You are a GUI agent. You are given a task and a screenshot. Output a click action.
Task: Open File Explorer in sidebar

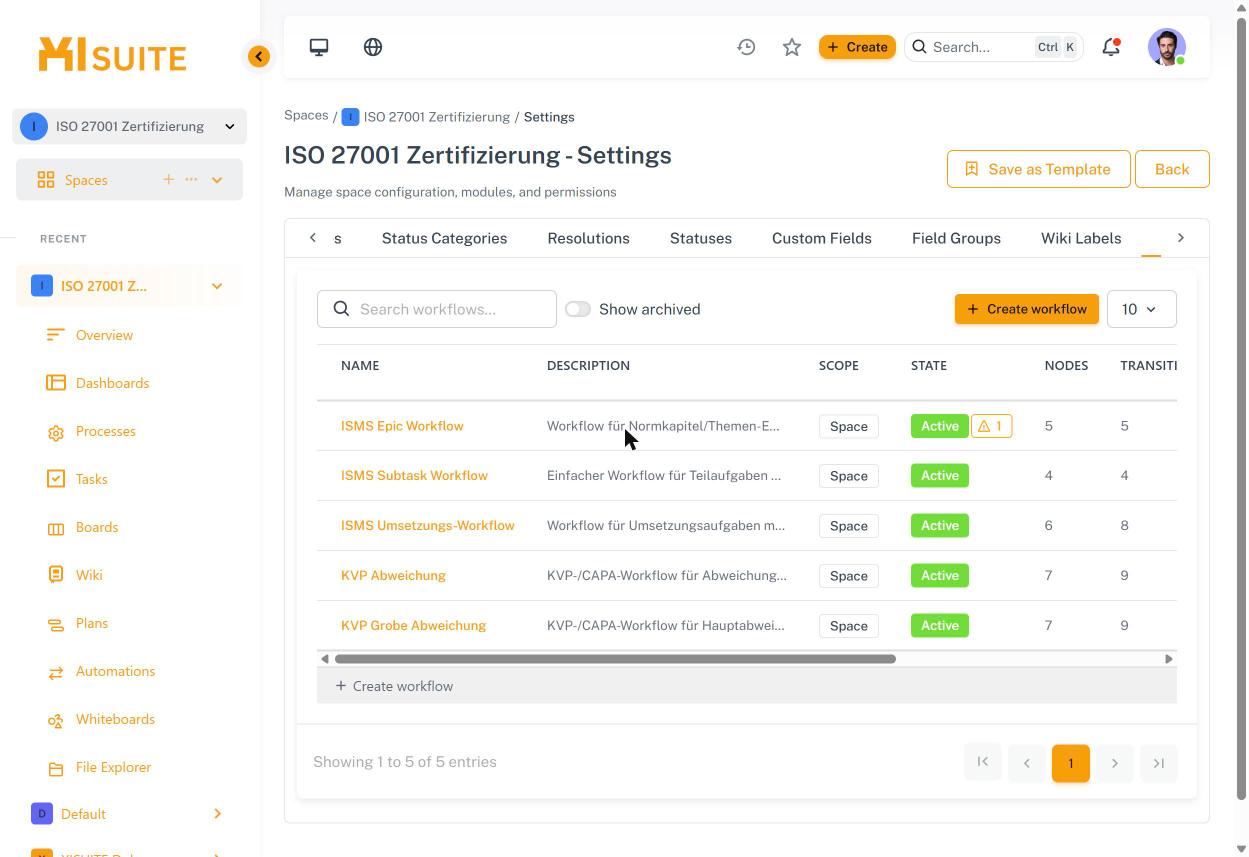[x=113, y=767]
